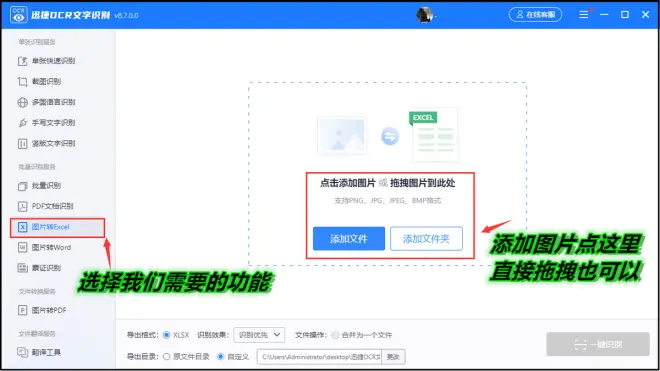Click 点击添加图片 text in drop zone
Screen dimensions: 660x371
[348, 183]
